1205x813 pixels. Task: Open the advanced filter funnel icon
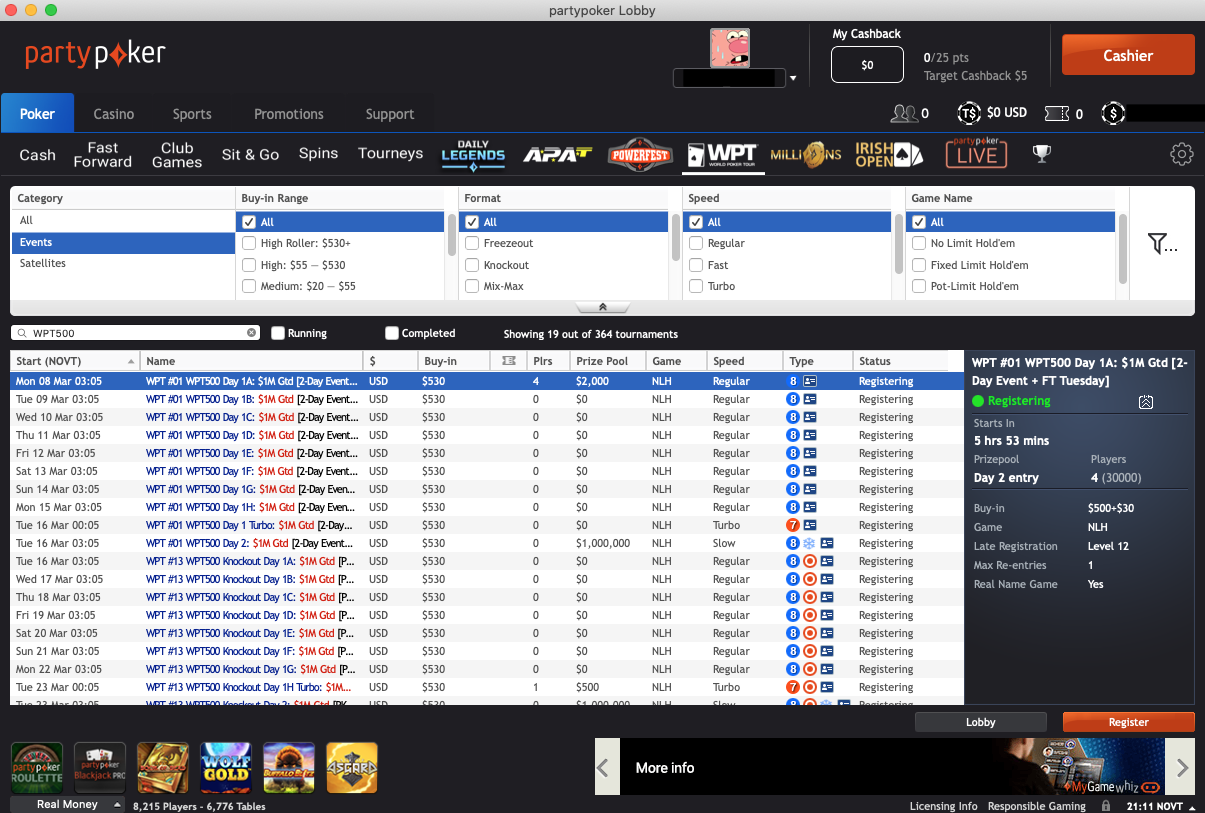(1162, 243)
